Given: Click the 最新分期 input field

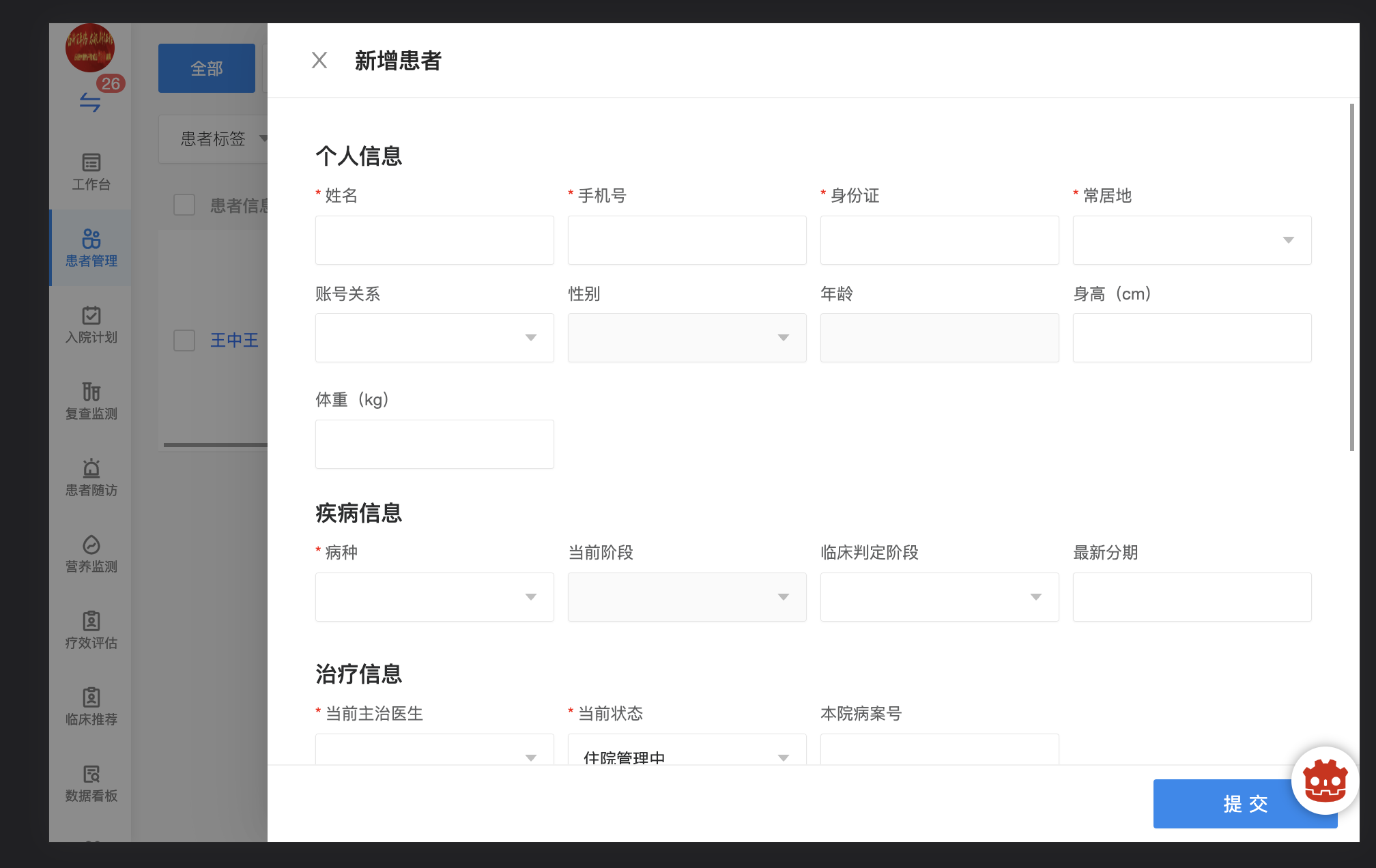Looking at the screenshot, I should [1192, 597].
